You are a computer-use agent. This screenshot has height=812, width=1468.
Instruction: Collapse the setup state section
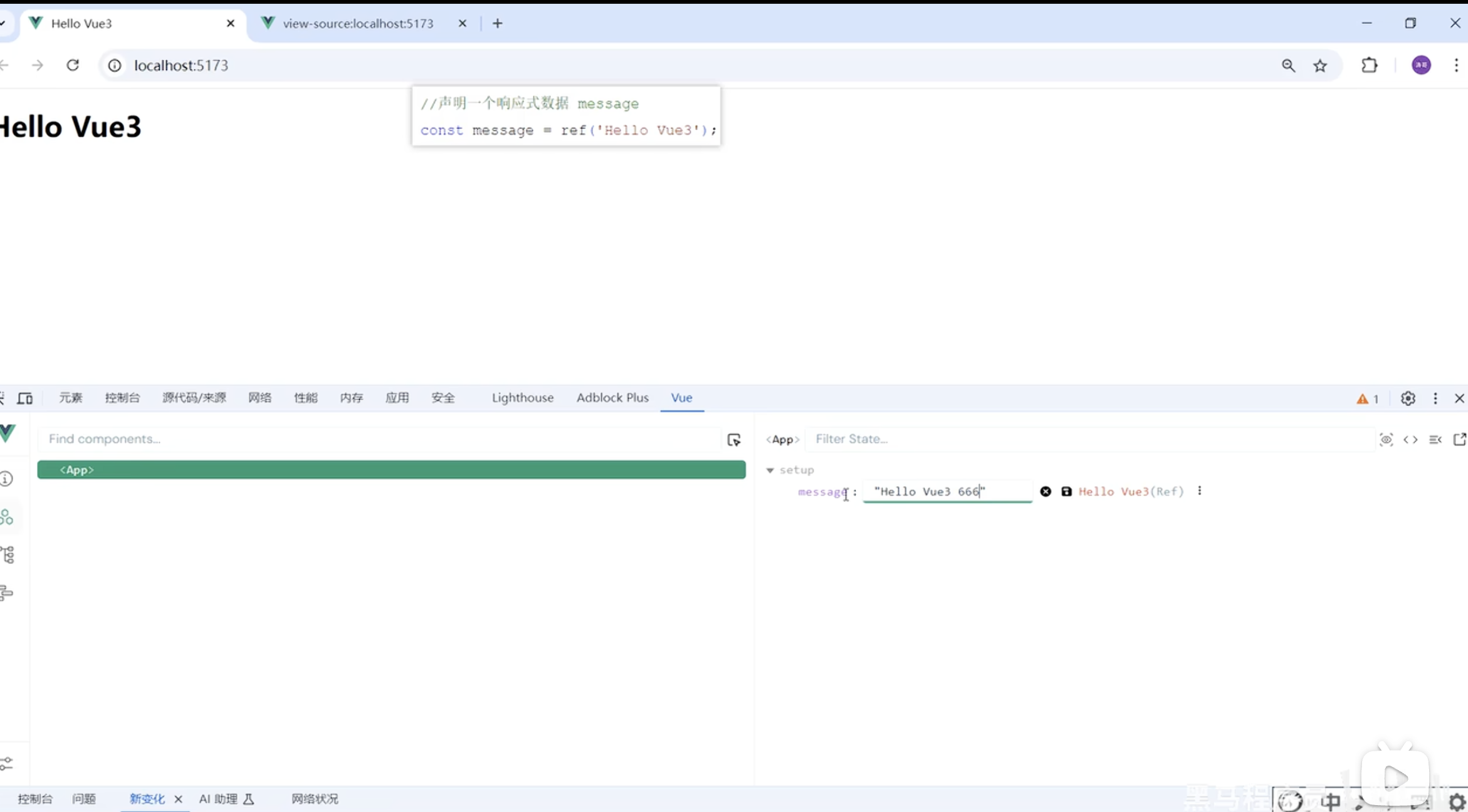(x=770, y=470)
